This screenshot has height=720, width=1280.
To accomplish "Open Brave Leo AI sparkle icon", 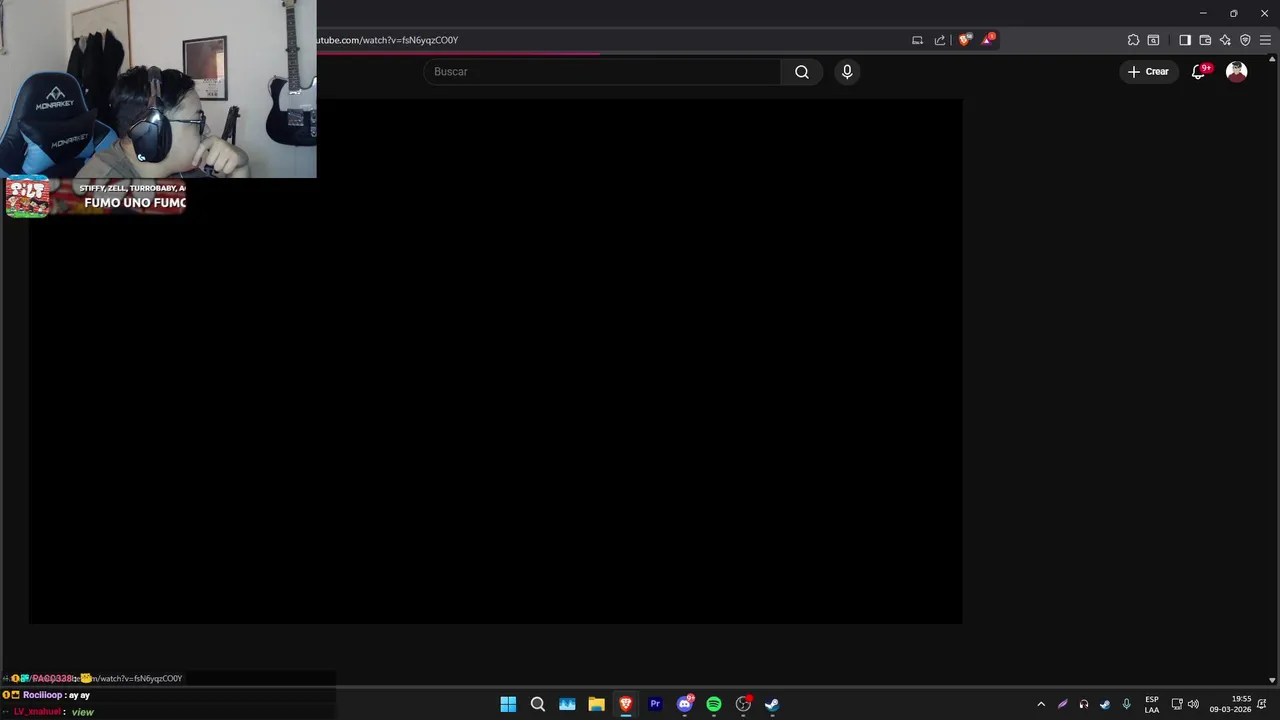I will coord(1225,40).
